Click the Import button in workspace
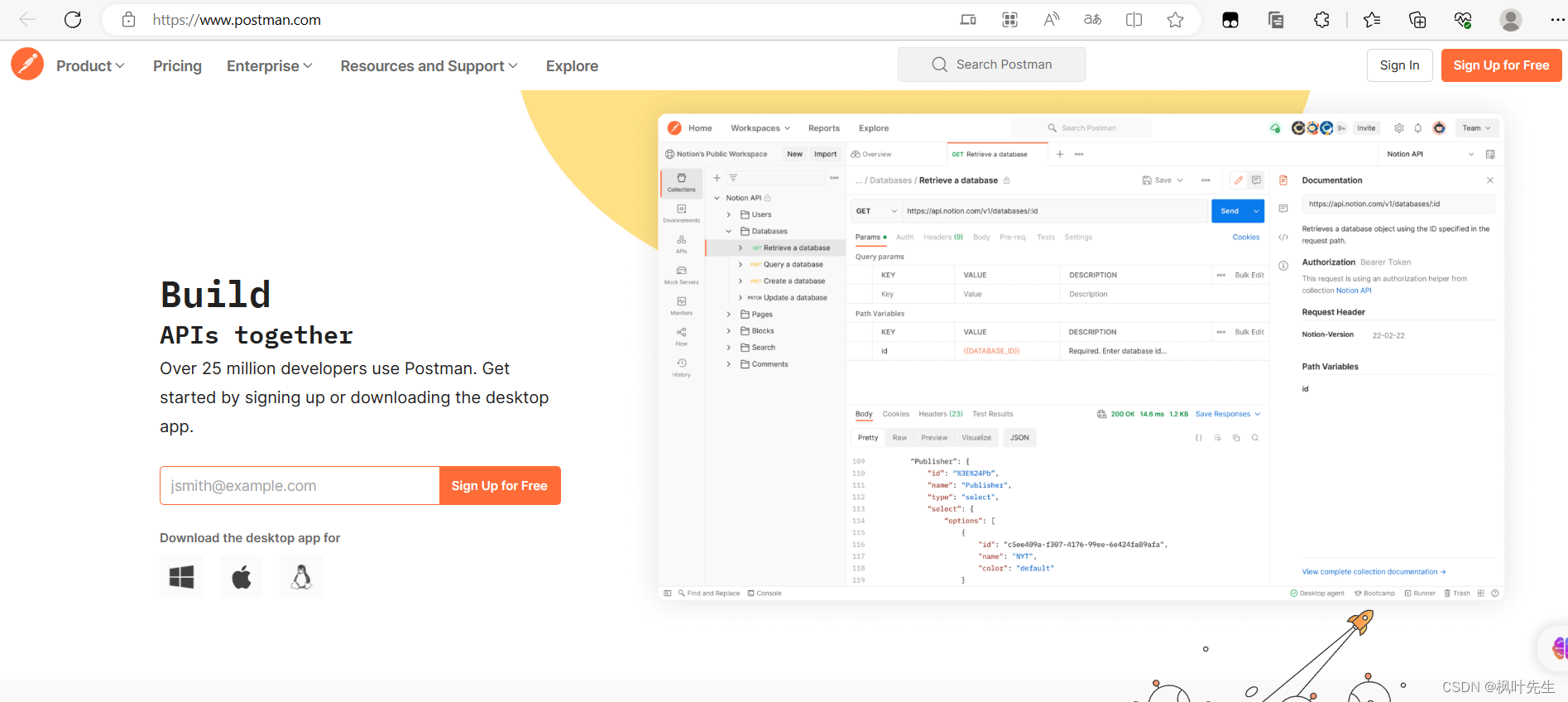Screen dimensions: 1568x702 pyautogui.click(x=825, y=154)
